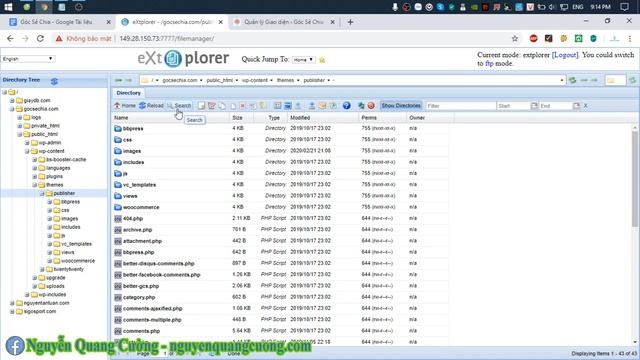This screenshot has width=640, height=360.
Task: Open the woocommerce directory in file list
Action: click(x=141, y=207)
